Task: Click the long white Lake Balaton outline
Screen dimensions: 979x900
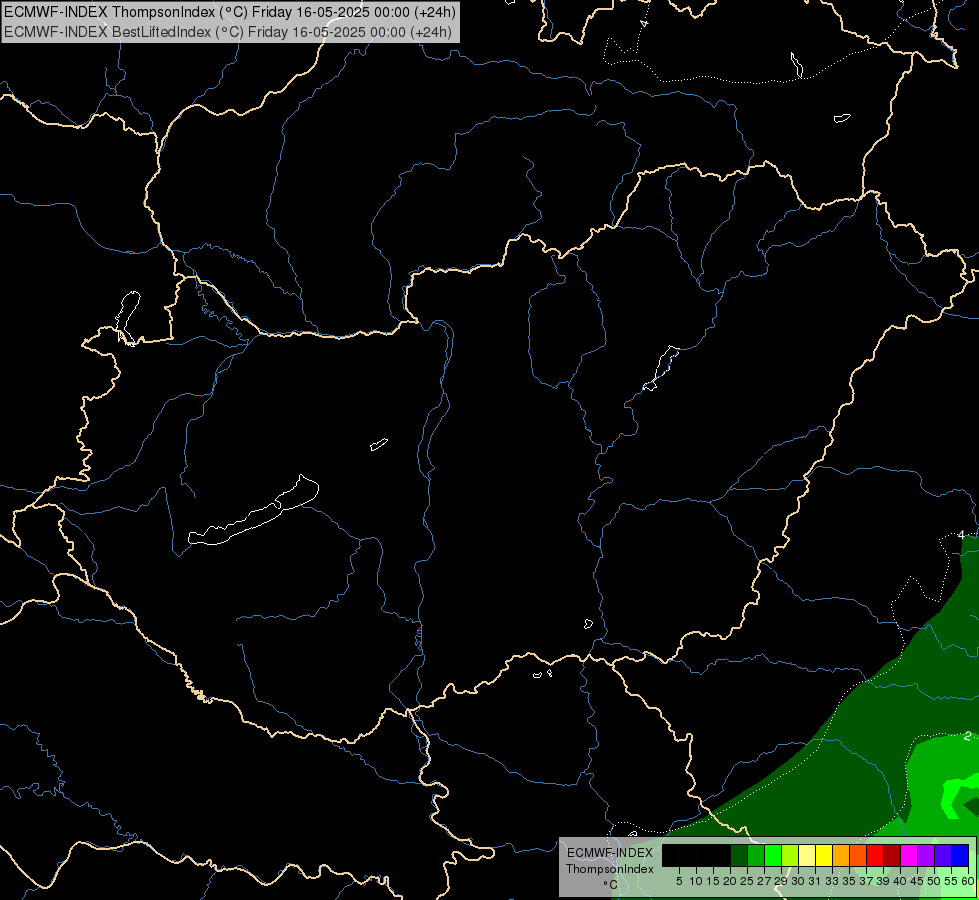Action: (255, 511)
